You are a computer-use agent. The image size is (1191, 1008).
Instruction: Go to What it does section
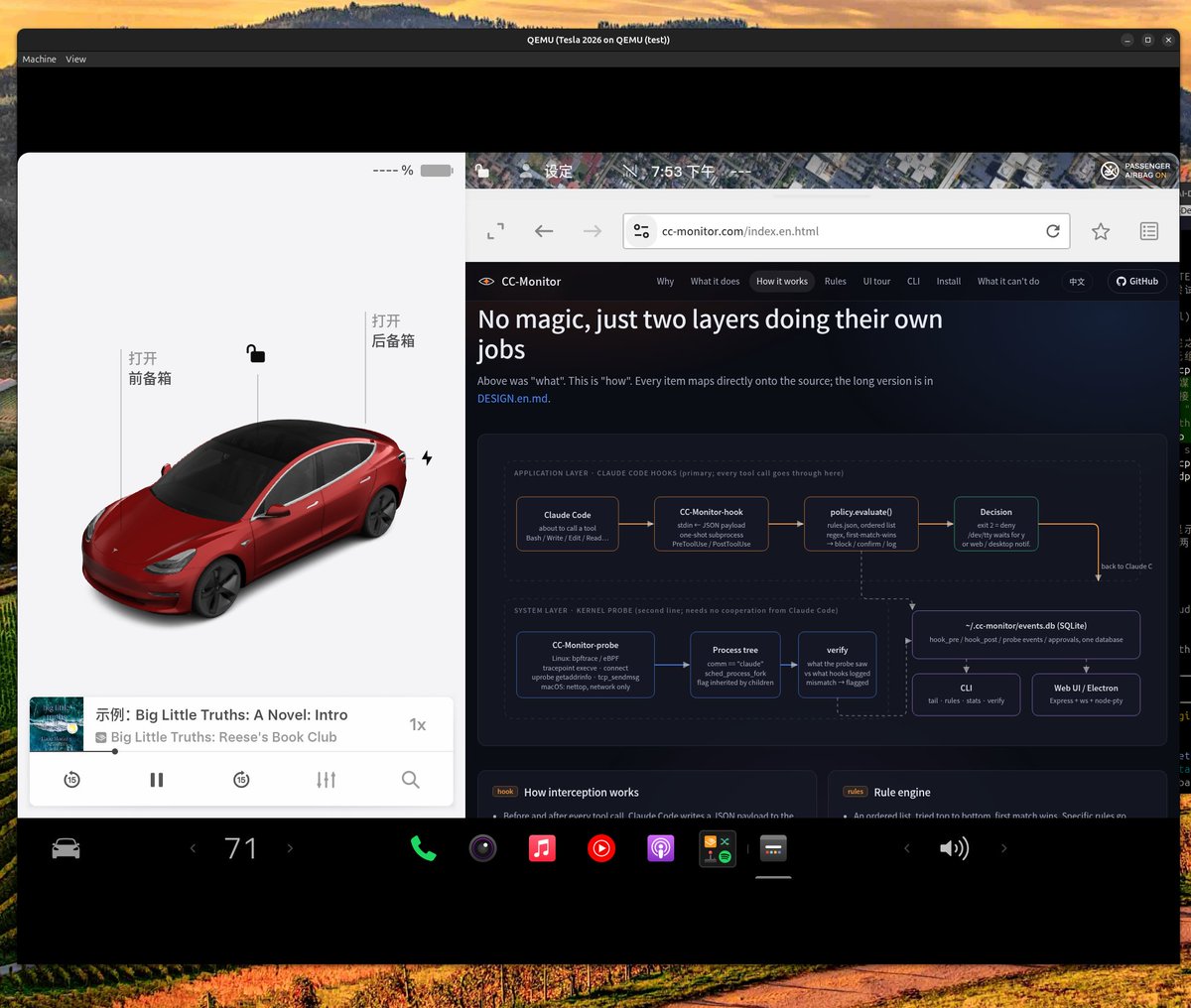pos(715,282)
